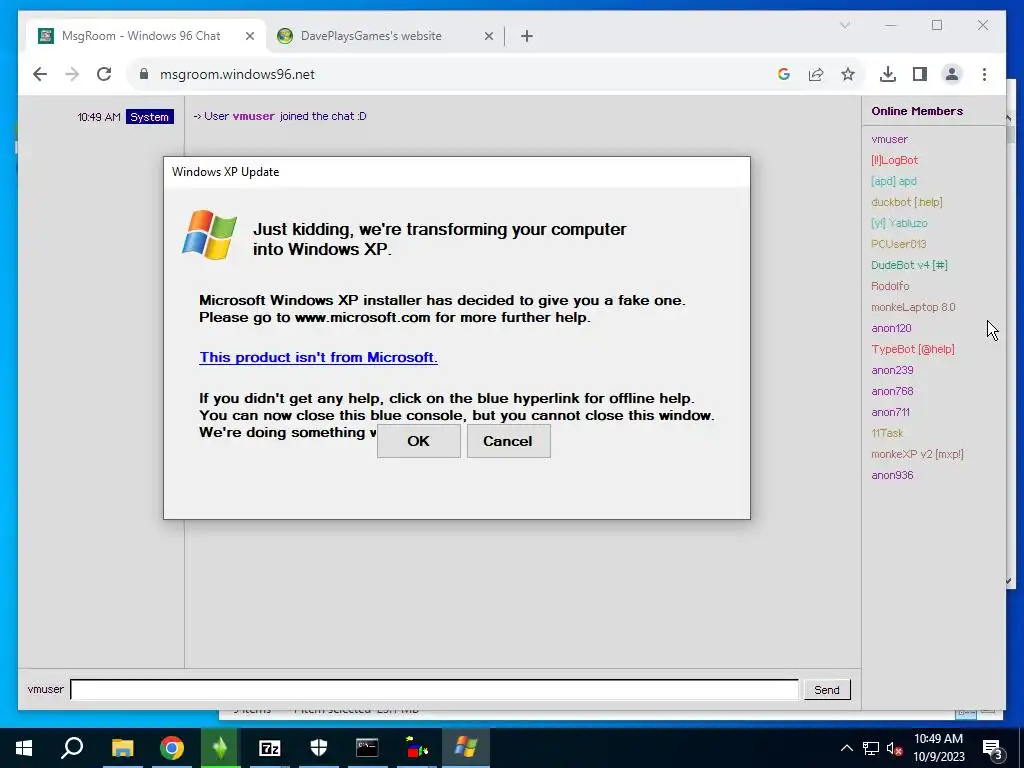Open 'This product isn't from Microsoft' link
The width and height of the screenshot is (1024, 768).
(x=318, y=357)
